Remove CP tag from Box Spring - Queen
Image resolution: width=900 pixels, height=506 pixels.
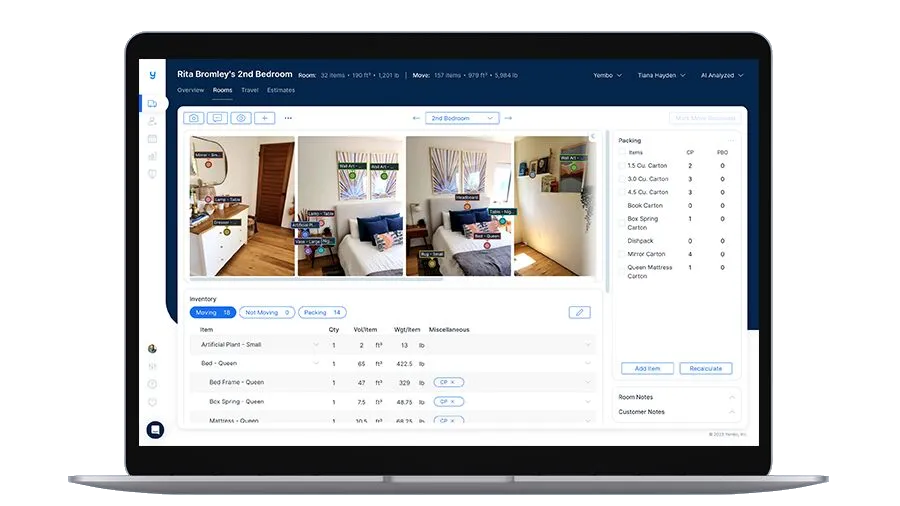click(x=452, y=402)
